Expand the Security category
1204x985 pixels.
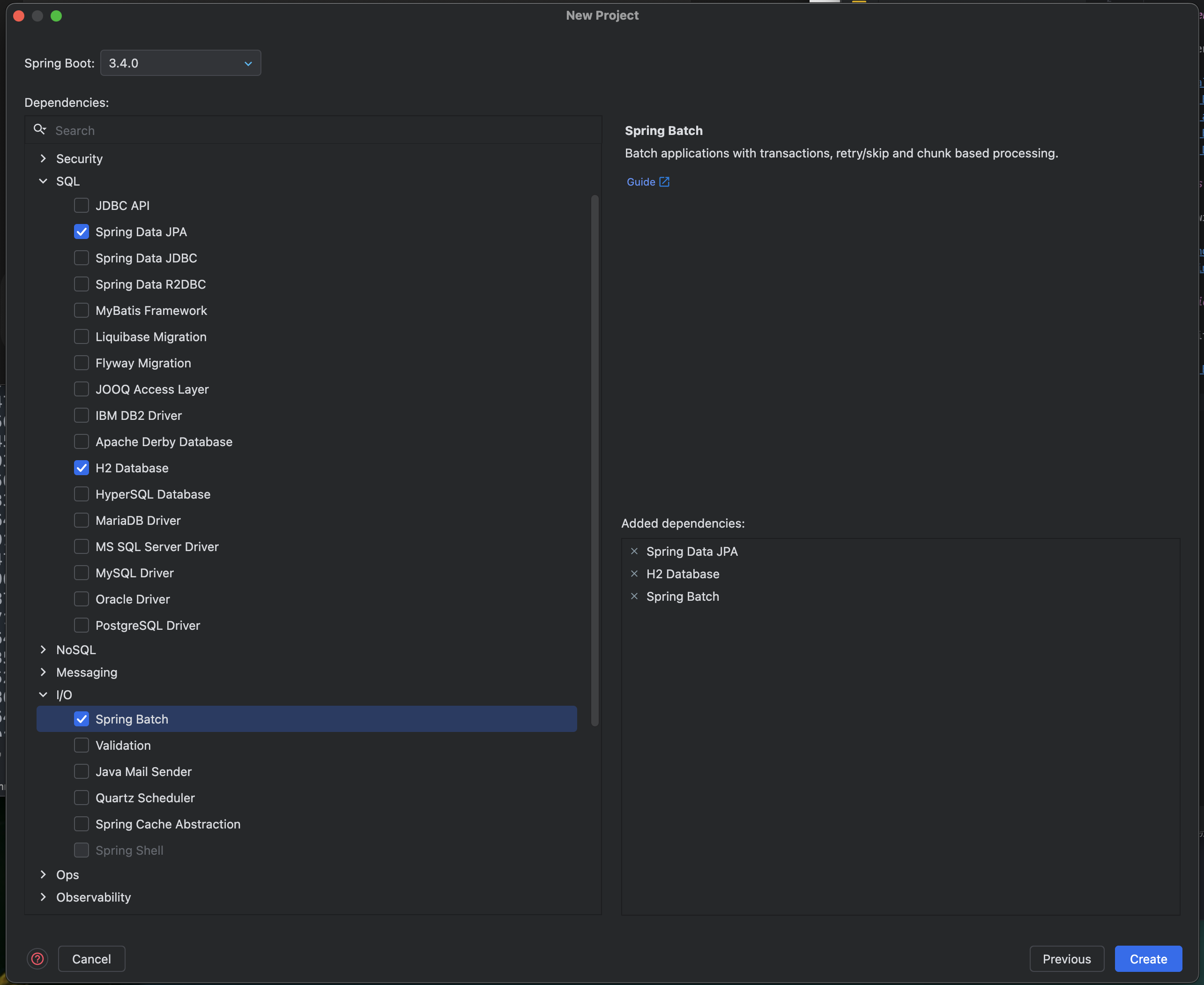43,159
